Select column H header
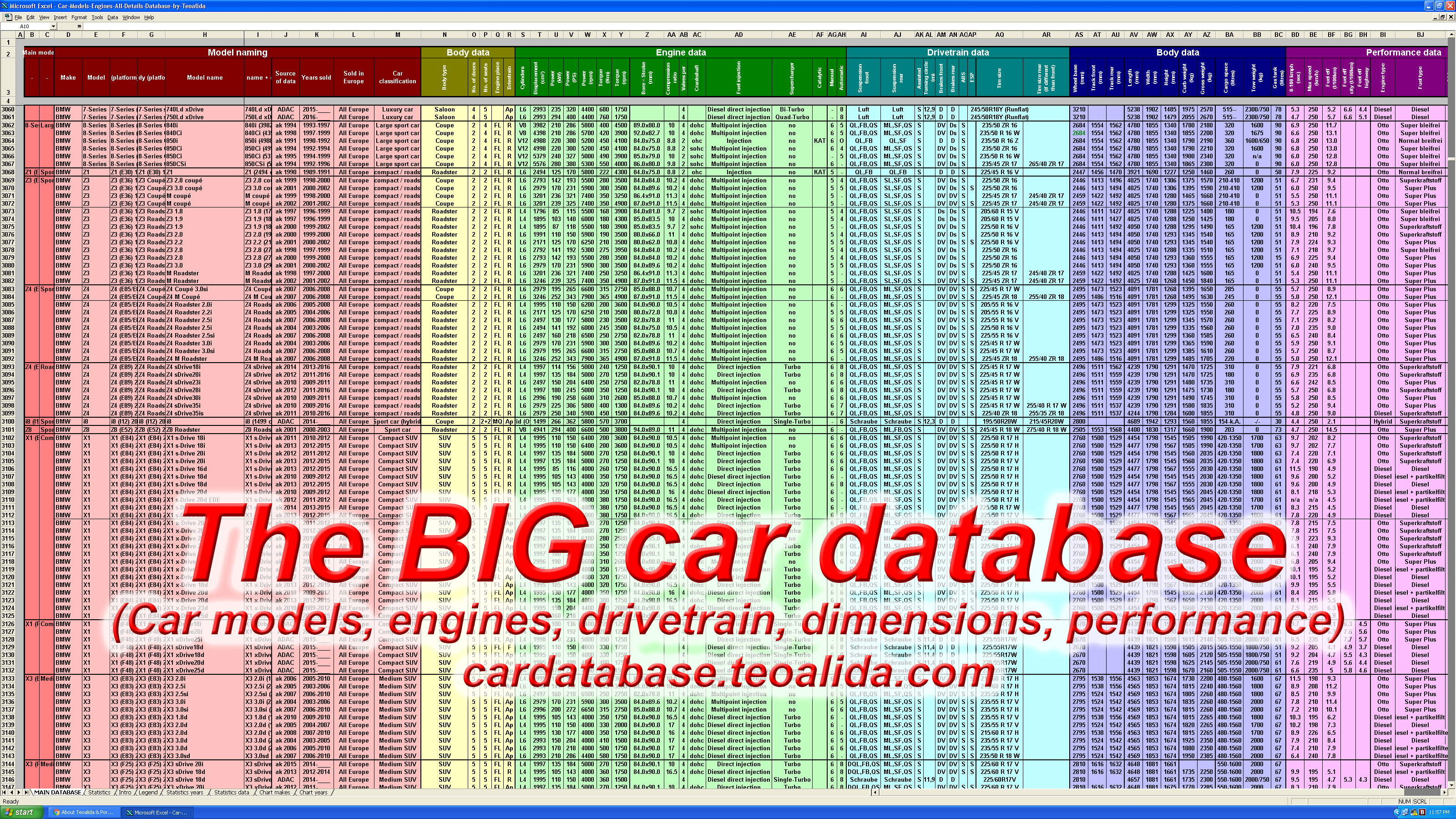1456x819 pixels. click(x=205, y=35)
